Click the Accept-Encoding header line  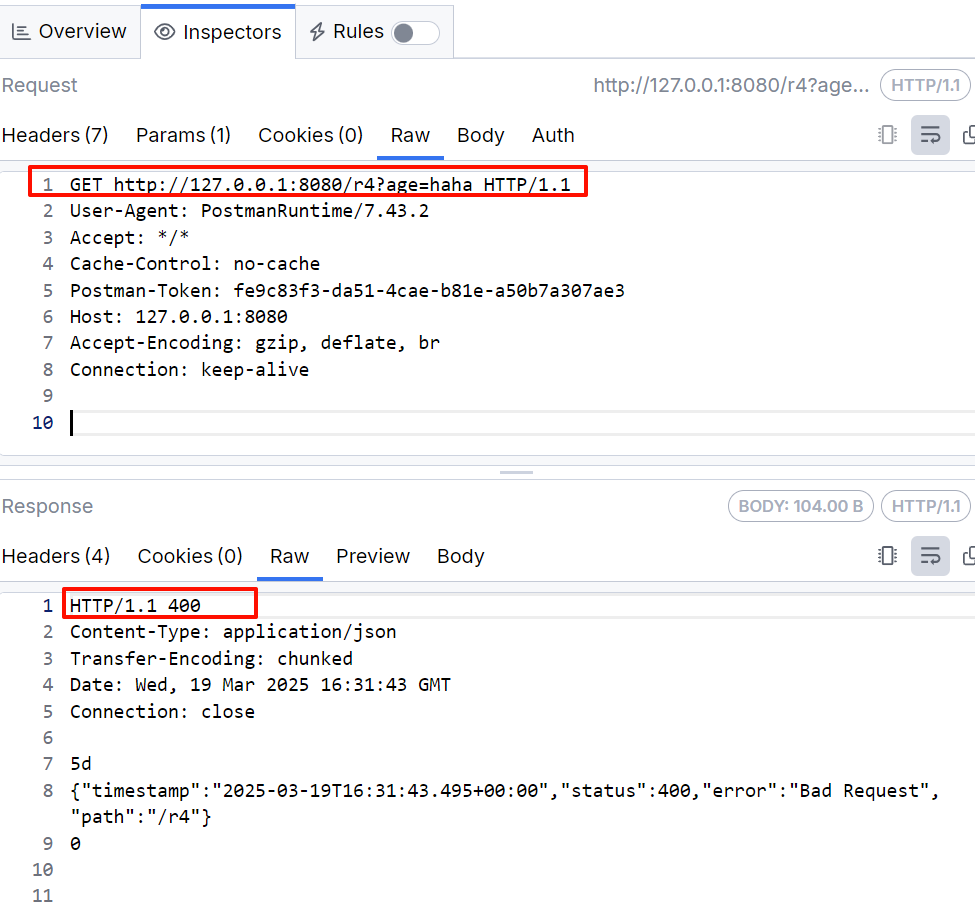[x=254, y=343]
